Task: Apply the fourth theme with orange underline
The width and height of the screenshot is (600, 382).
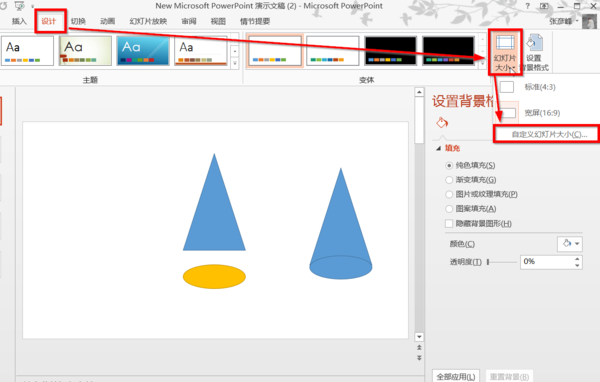Action: point(201,51)
